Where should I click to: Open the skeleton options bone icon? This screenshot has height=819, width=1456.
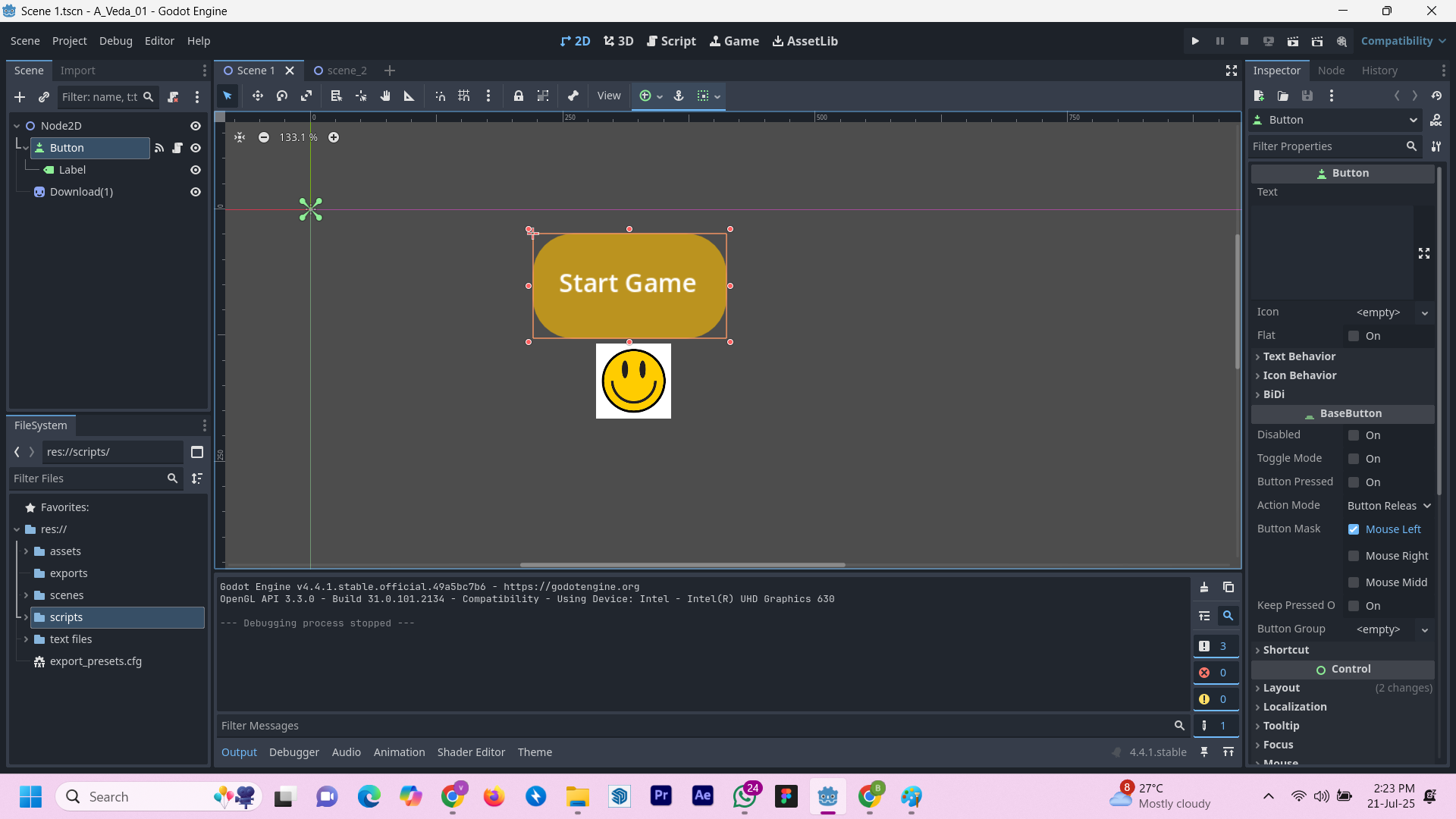tap(573, 96)
